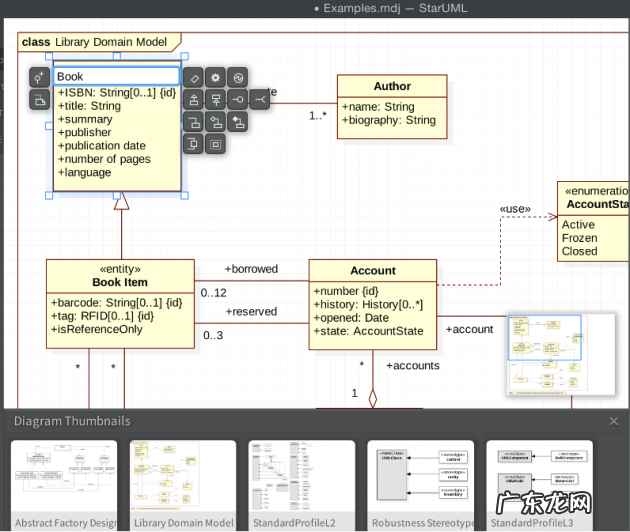
Task: Click the Add Sub-Class quick-edit icon
Action: click(x=195, y=99)
